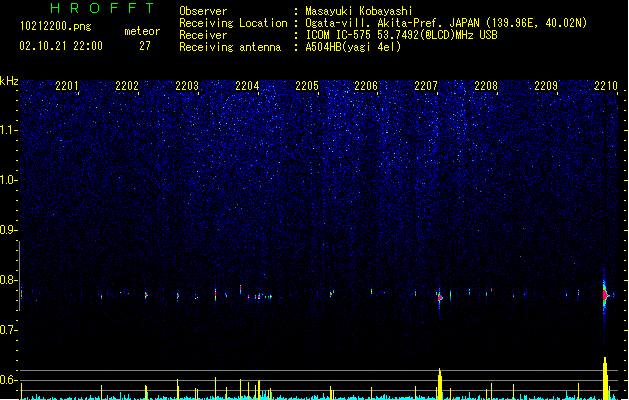Click observer name Masayuki Kobayashi
Image resolution: width=629 pixels, height=400 pixels.
[x=359, y=11]
